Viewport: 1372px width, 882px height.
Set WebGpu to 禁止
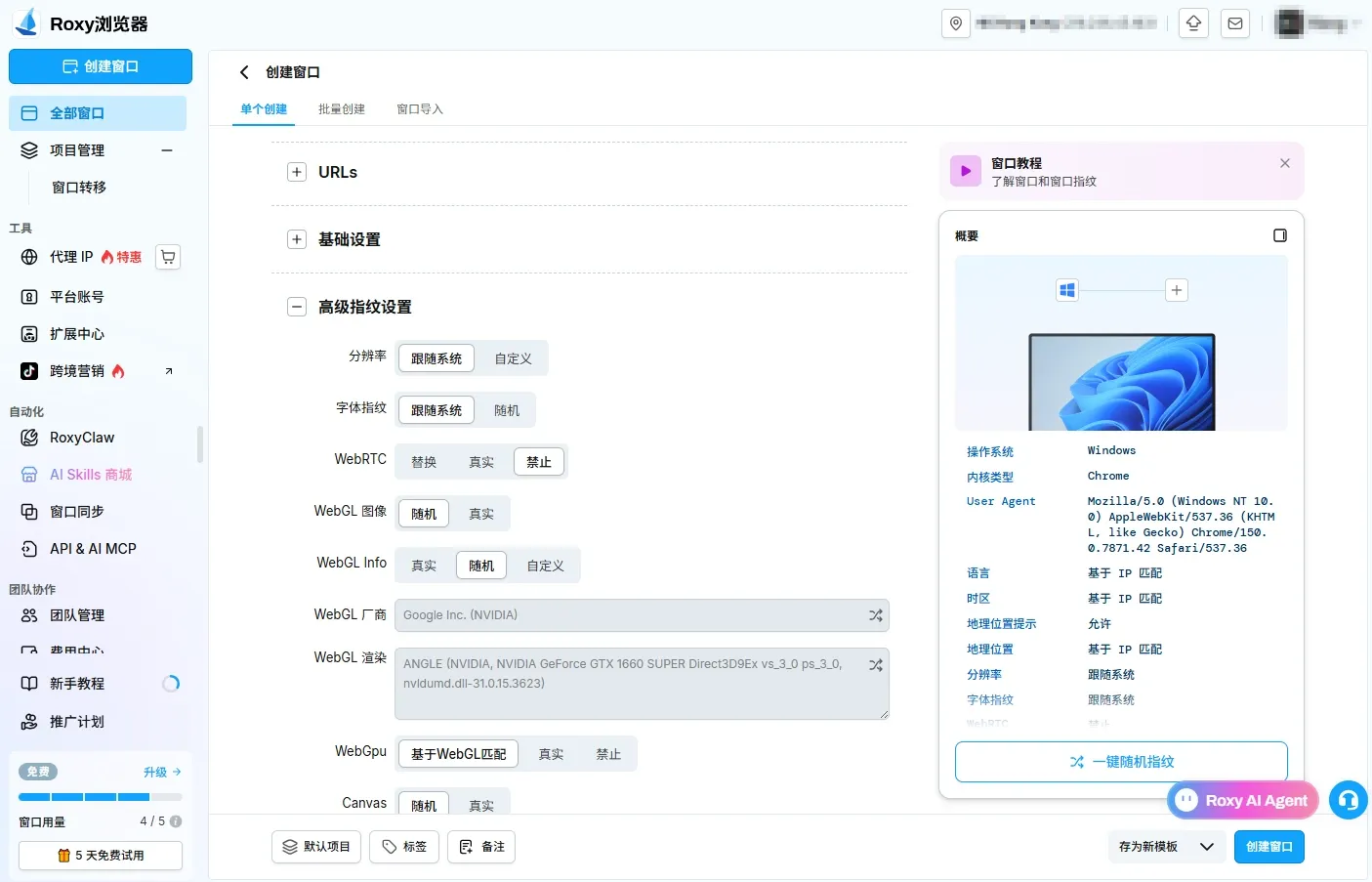(x=608, y=754)
